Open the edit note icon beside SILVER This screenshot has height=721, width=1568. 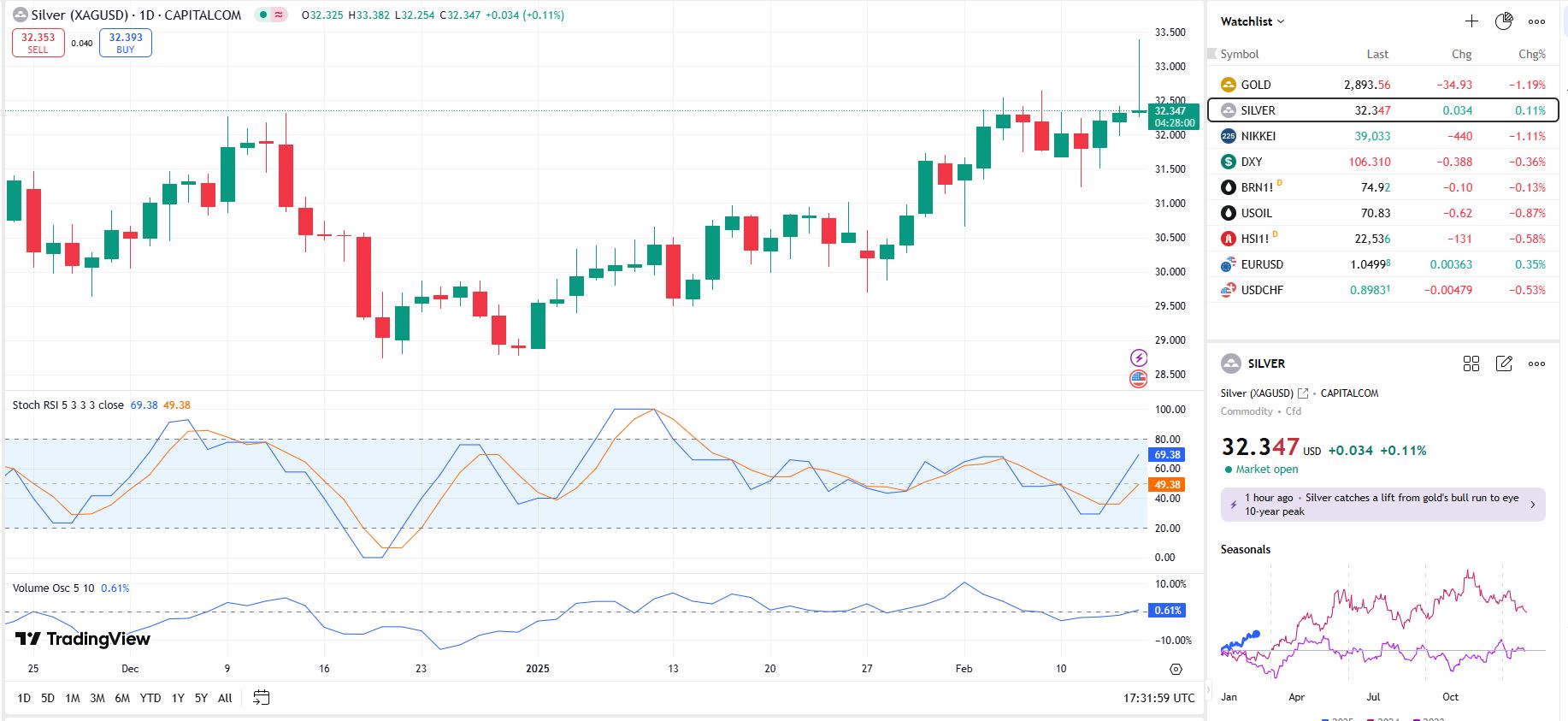click(1504, 363)
